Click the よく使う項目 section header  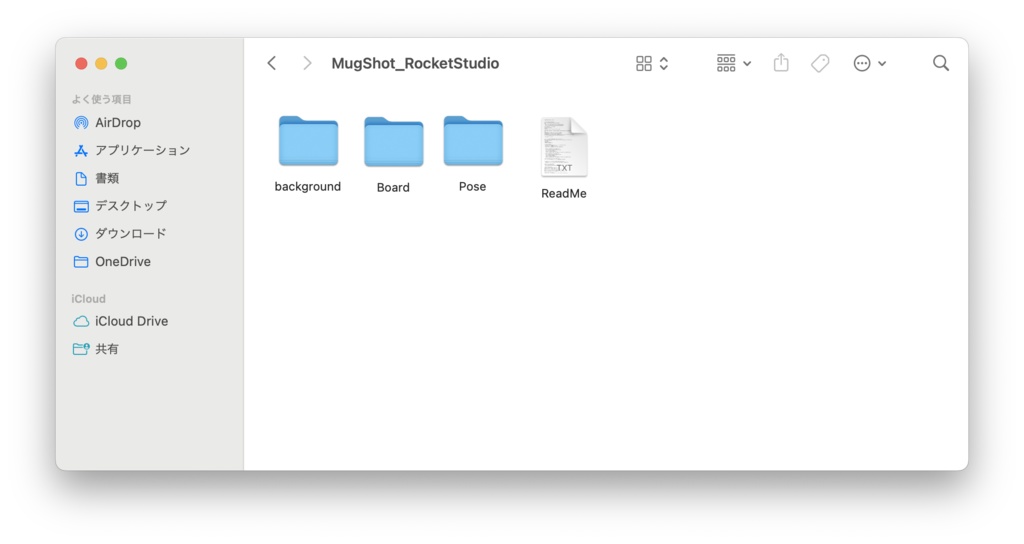coord(101,99)
